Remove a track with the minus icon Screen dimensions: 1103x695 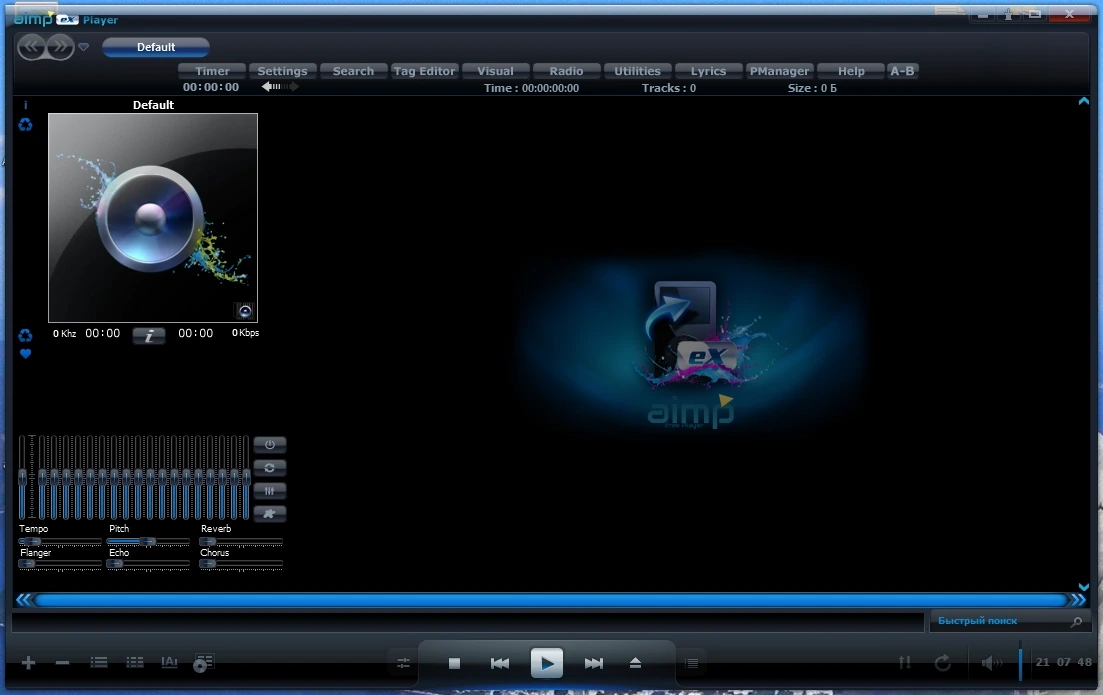tap(63, 663)
